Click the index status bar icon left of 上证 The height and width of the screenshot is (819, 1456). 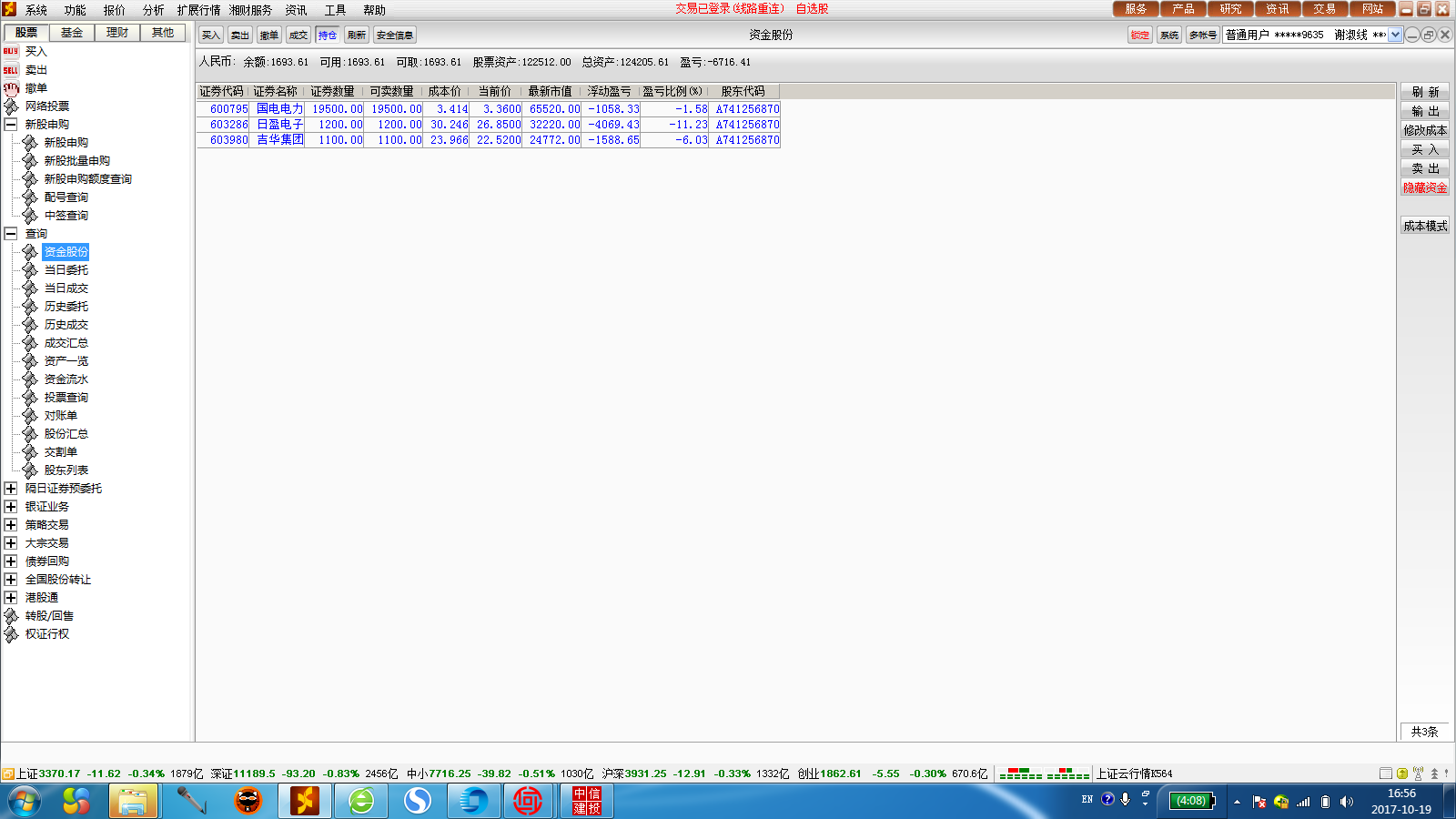(7, 773)
